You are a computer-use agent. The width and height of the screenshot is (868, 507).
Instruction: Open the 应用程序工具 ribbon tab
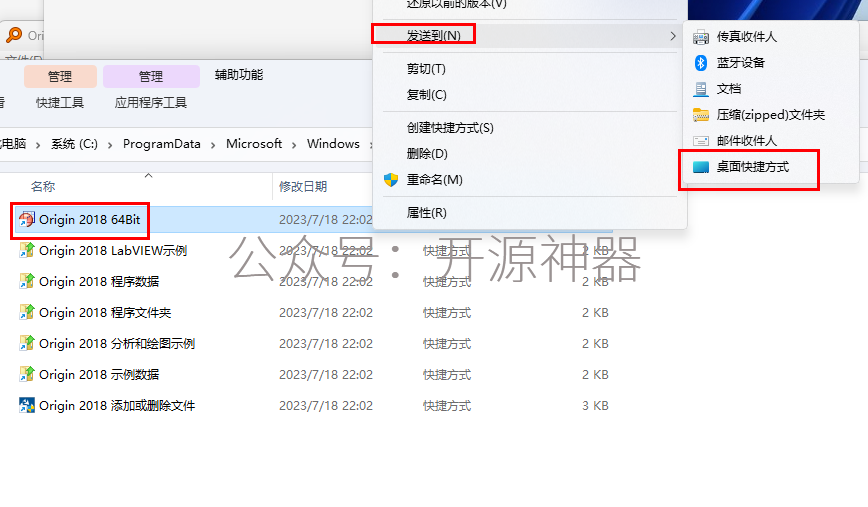pos(151,102)
